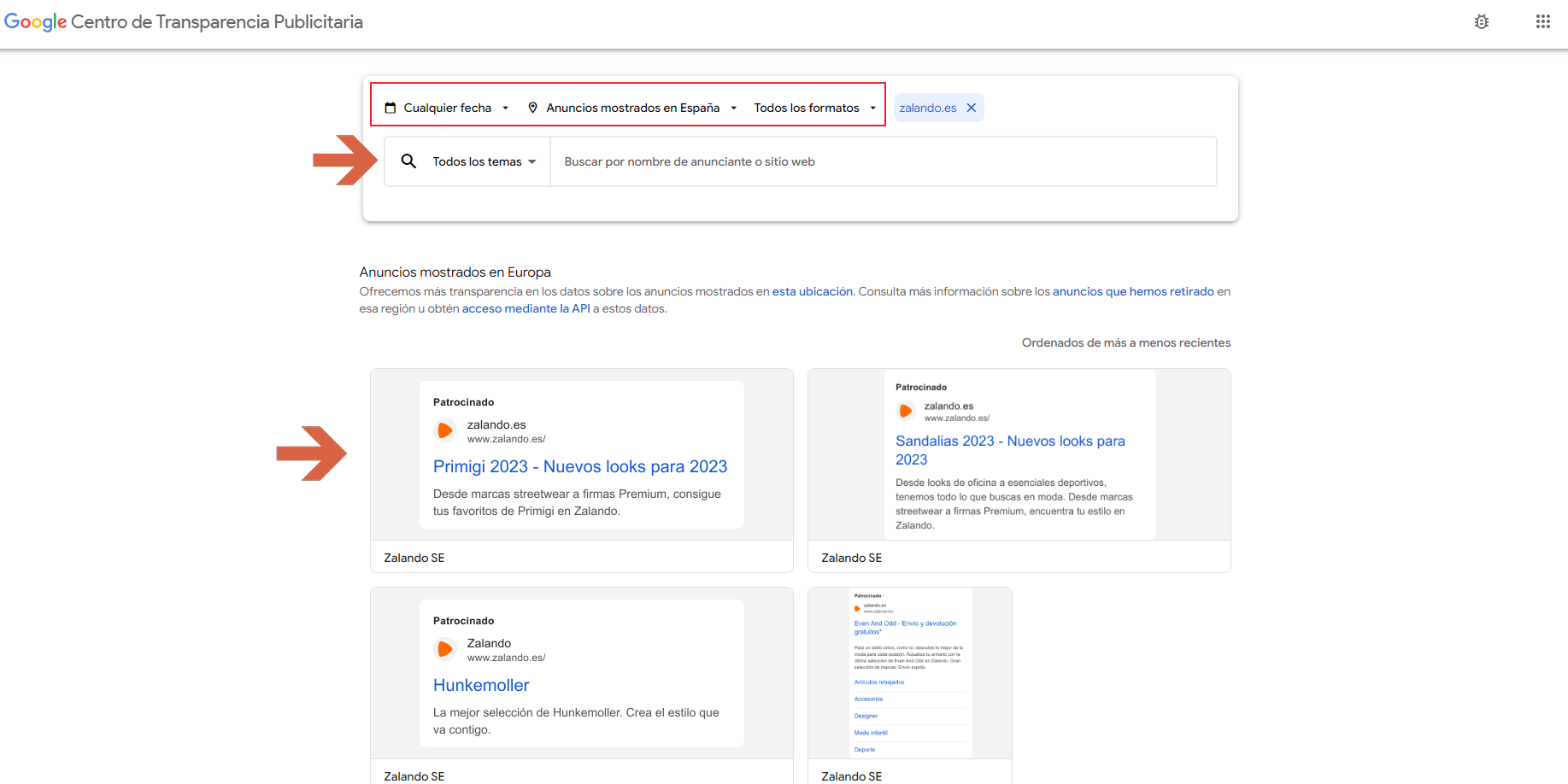
Task: Click the location pin icon in the filters
Action: point(532,108)
